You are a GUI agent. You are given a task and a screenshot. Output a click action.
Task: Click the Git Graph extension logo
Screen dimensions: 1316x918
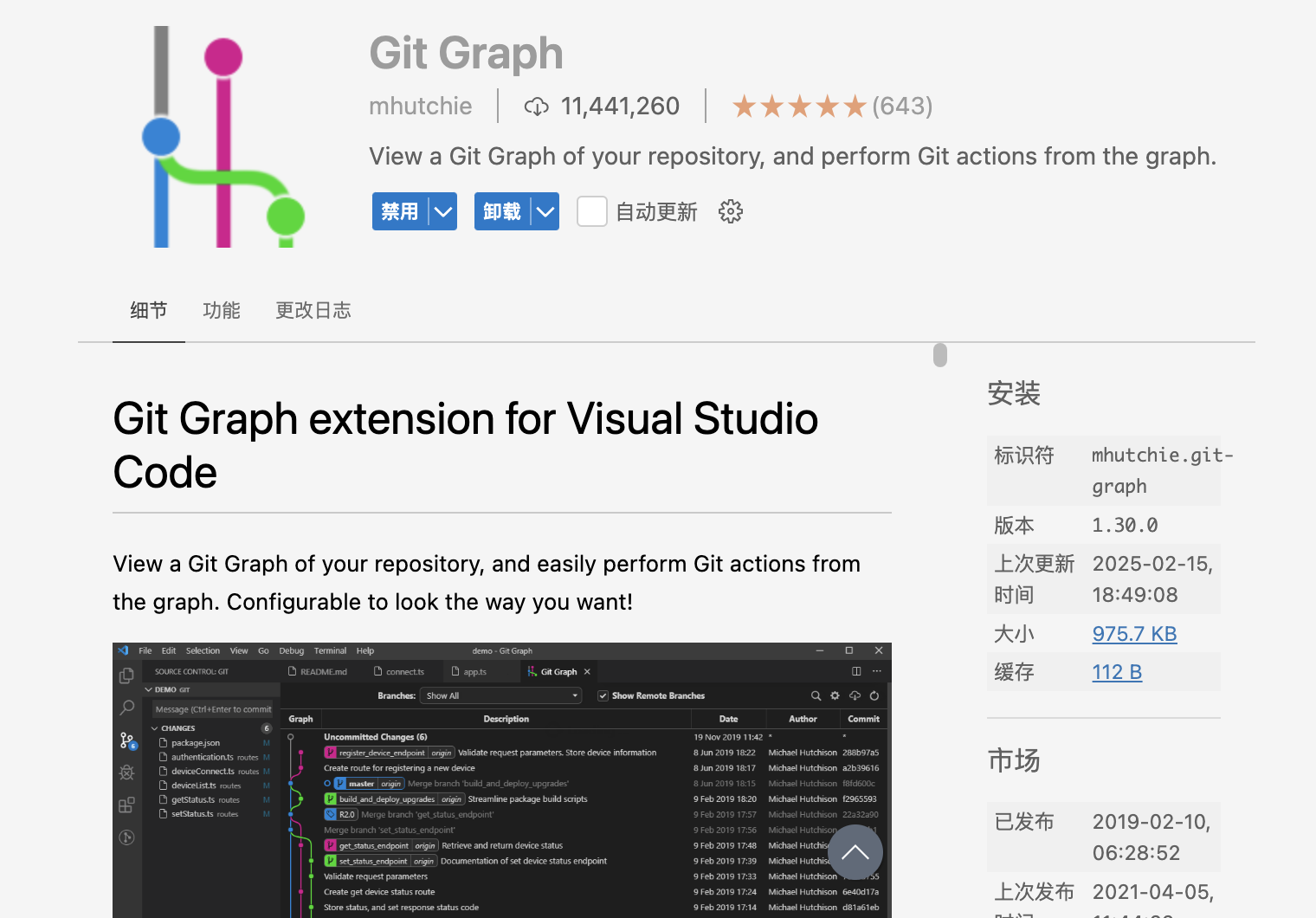coord(223,137)
